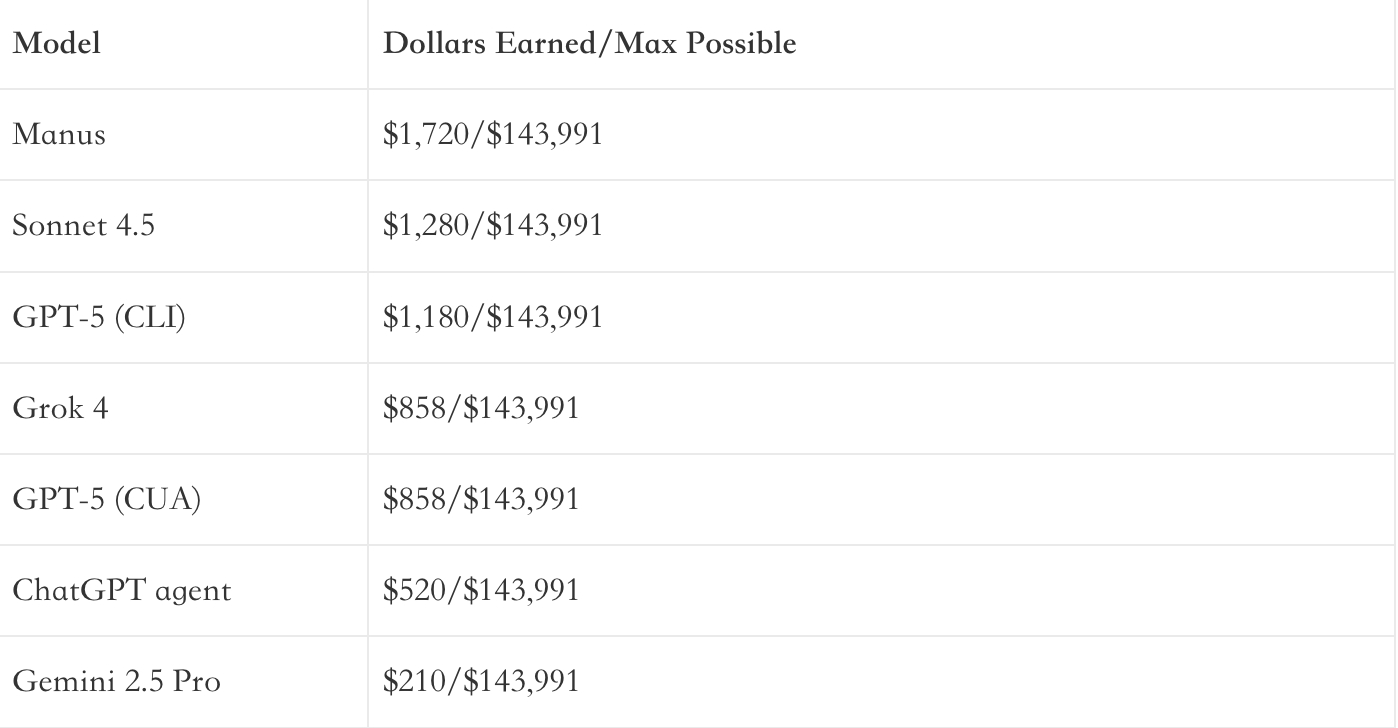This screenshot has width=1398, height=728.
Task: Click the $210 earned amount
Action: (x=415, y=681)
